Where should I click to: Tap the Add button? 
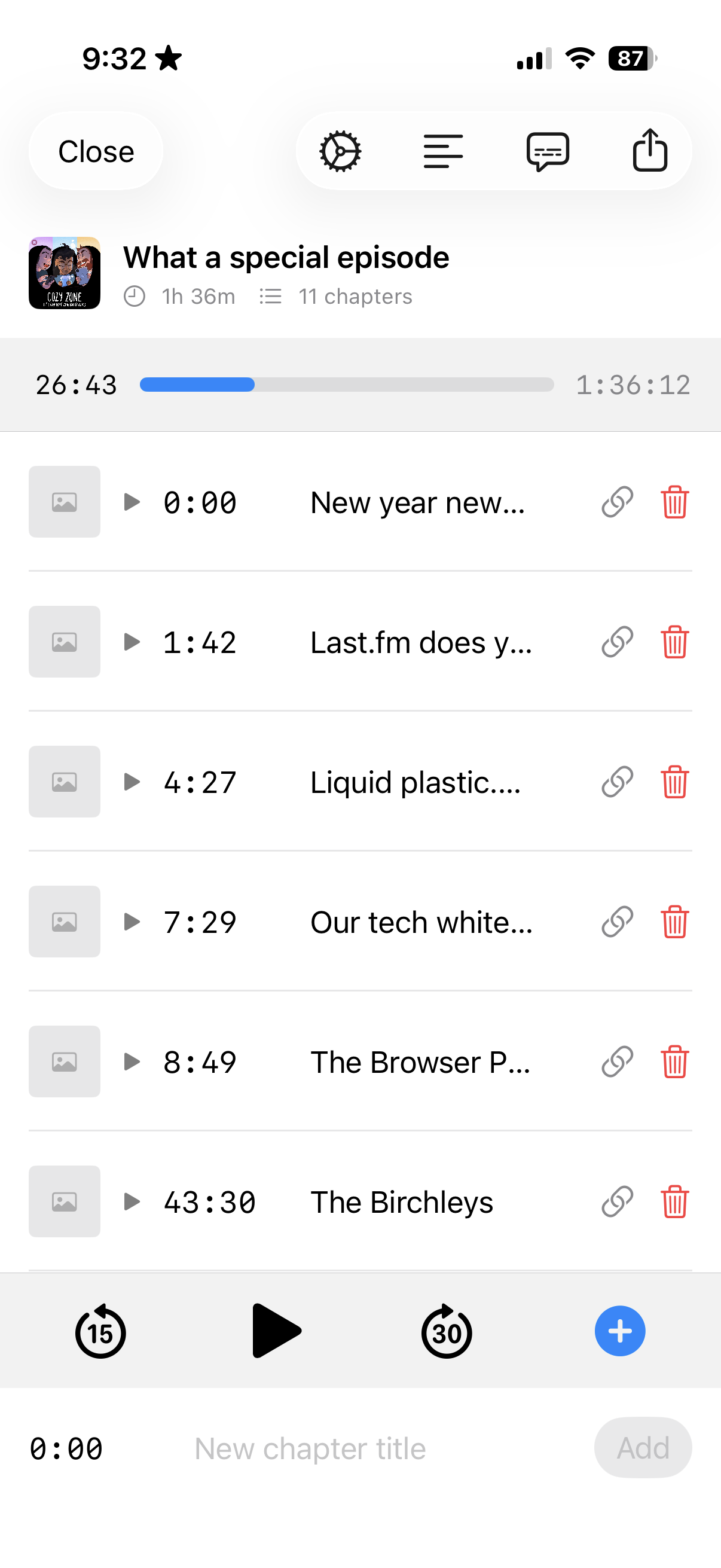(643, 1447)
